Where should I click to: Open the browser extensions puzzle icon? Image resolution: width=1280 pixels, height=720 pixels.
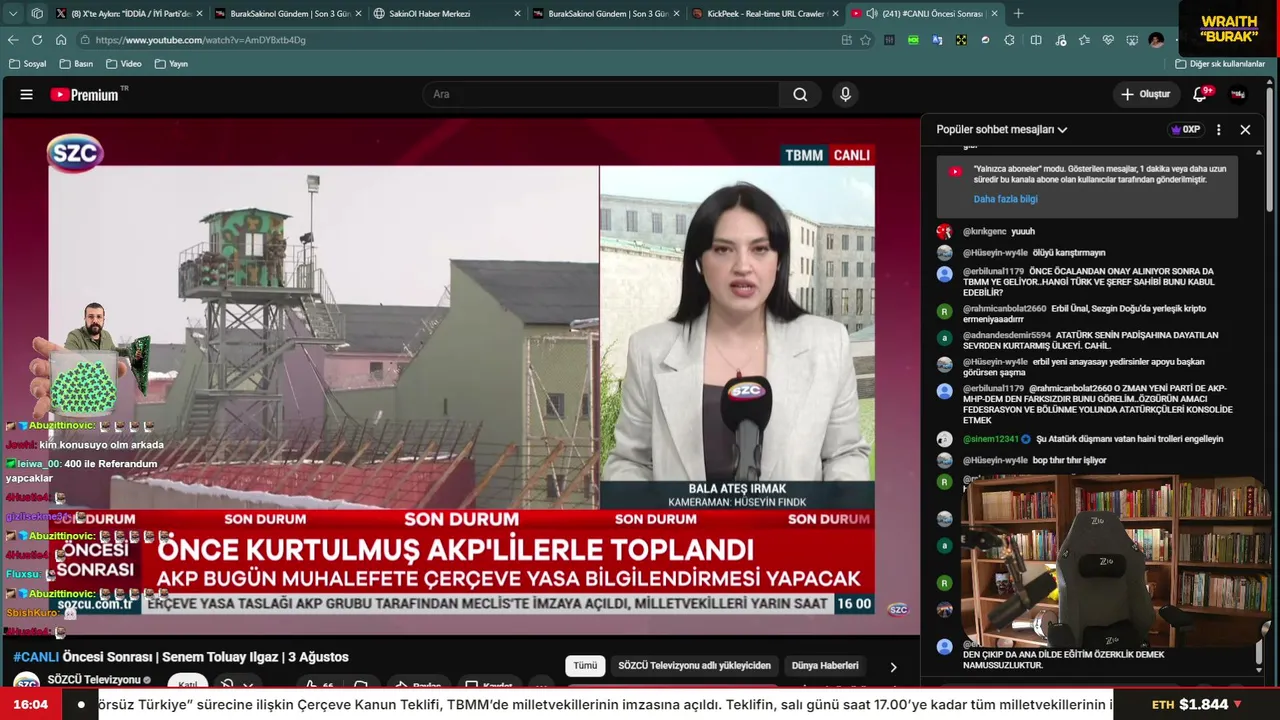click(x=1009, y=40)
